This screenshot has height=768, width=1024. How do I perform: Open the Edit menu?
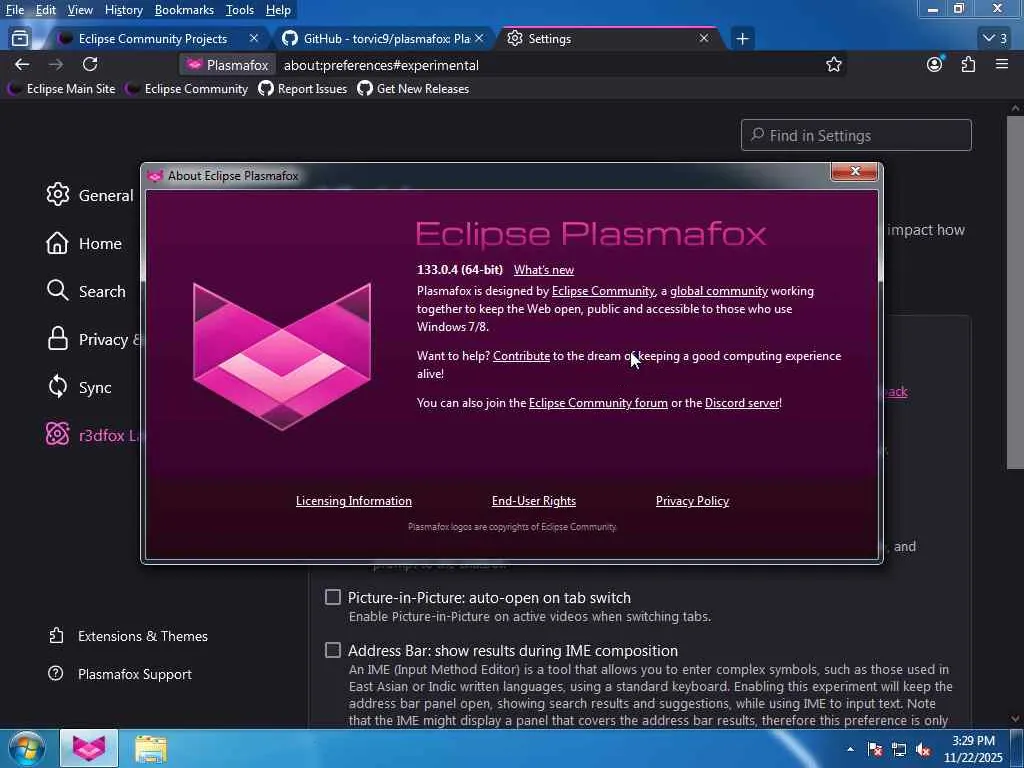point(45,10)
